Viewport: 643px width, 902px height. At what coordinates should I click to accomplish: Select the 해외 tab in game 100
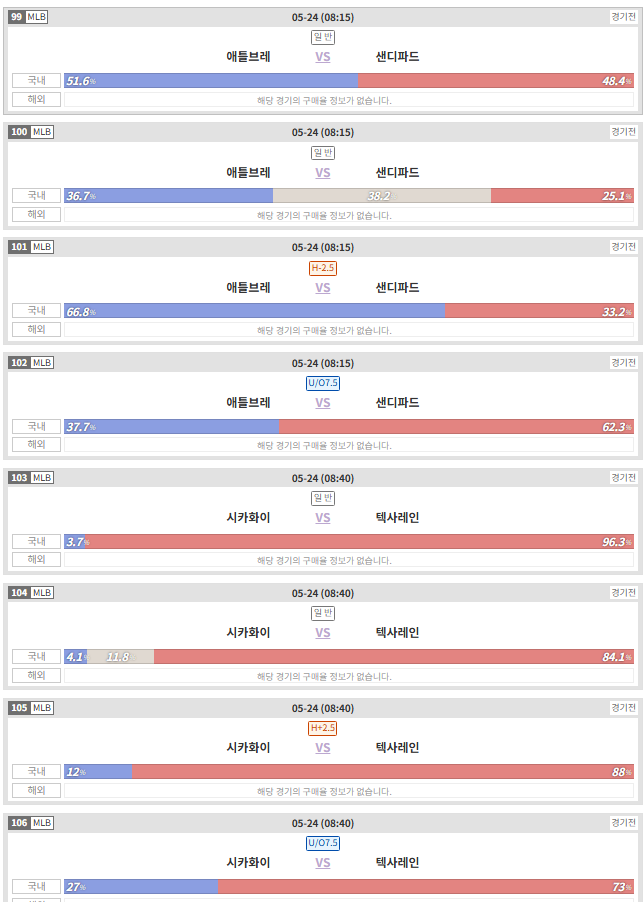click(36, 215)
